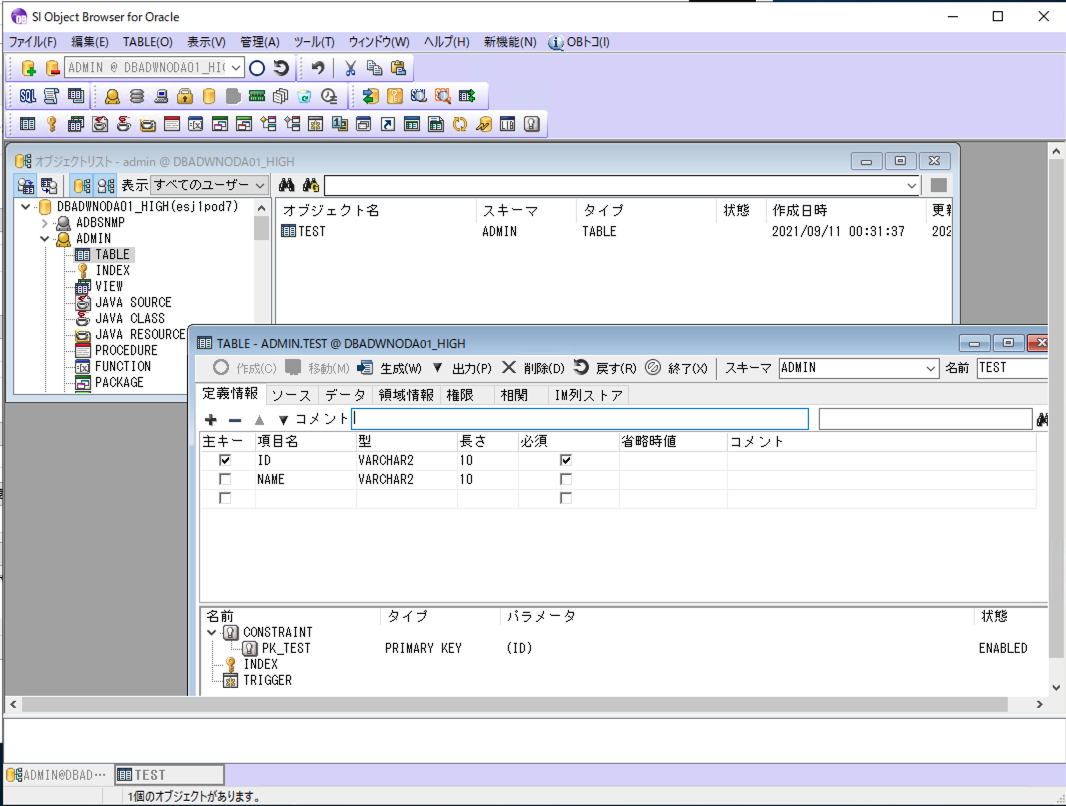This screenshot has height=806, width=1066.
Task: Click the plus icon to add a column
Action: coord(210,419)
